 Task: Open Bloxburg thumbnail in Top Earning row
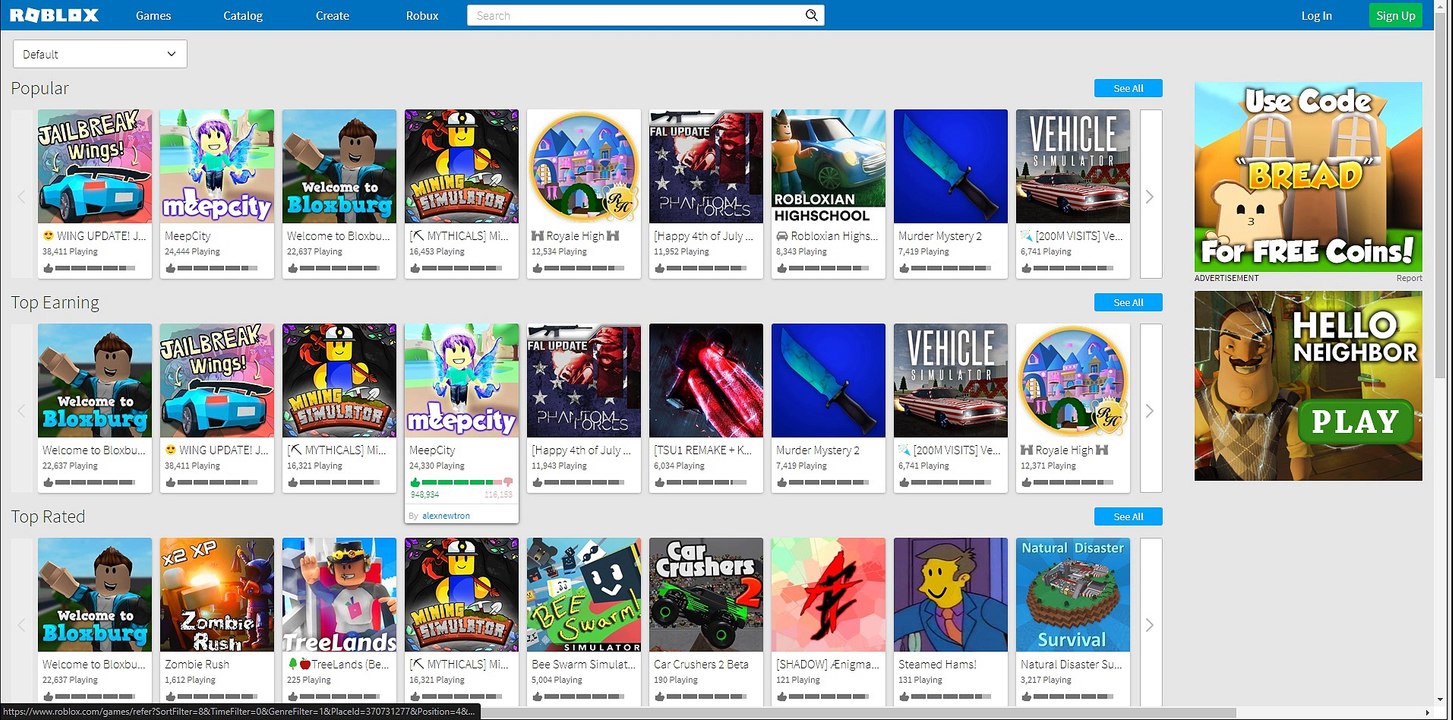(x=95, y=380)
